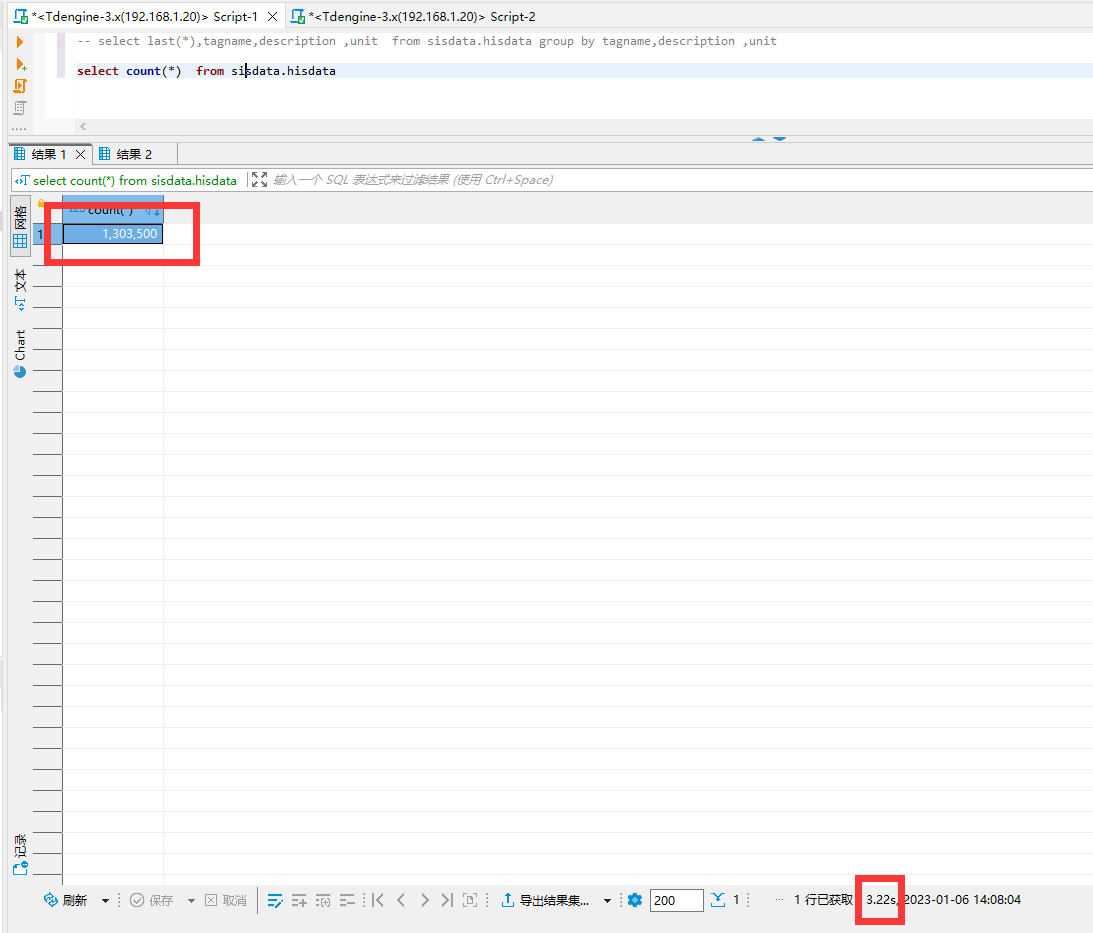Click the 导出结果集 export button
Viewport: 1093px width, 933px height.
click(x=545, y=900)
